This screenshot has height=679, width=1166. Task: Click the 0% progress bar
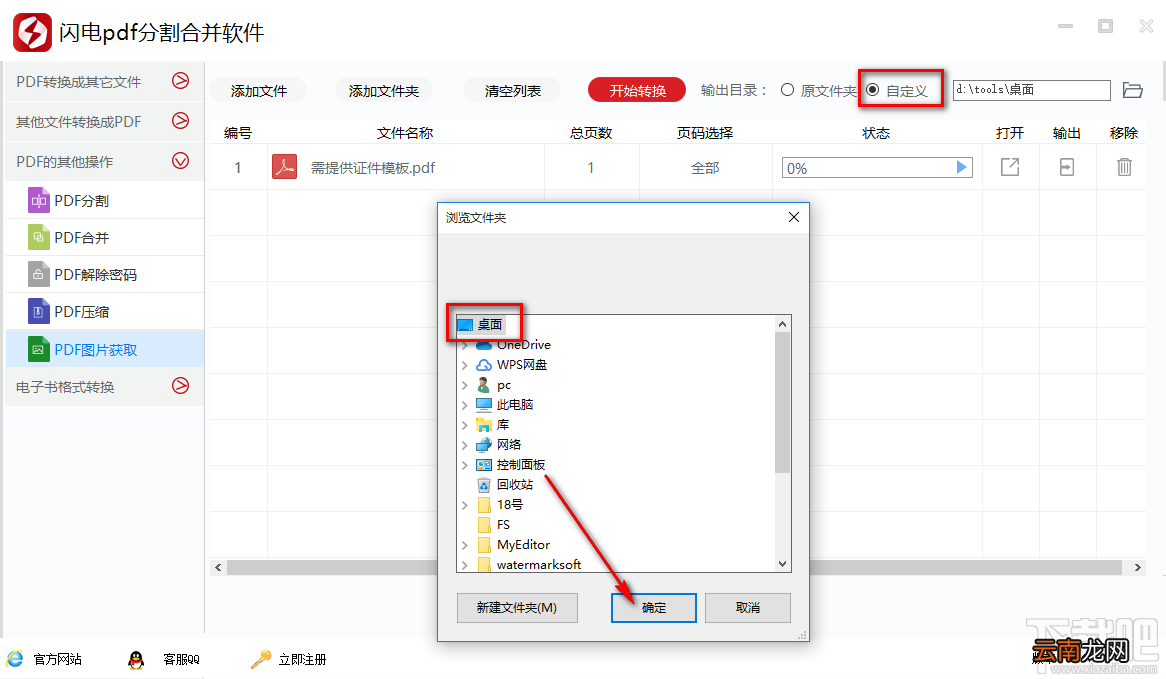877,168
